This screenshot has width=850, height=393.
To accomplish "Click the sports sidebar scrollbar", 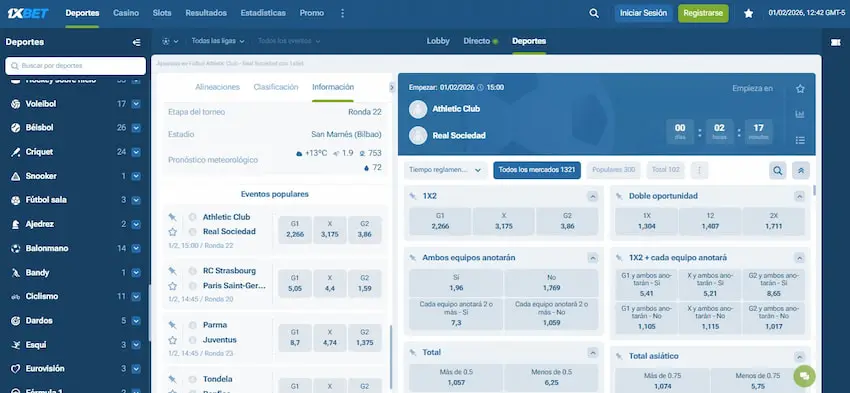I will 150,313.
